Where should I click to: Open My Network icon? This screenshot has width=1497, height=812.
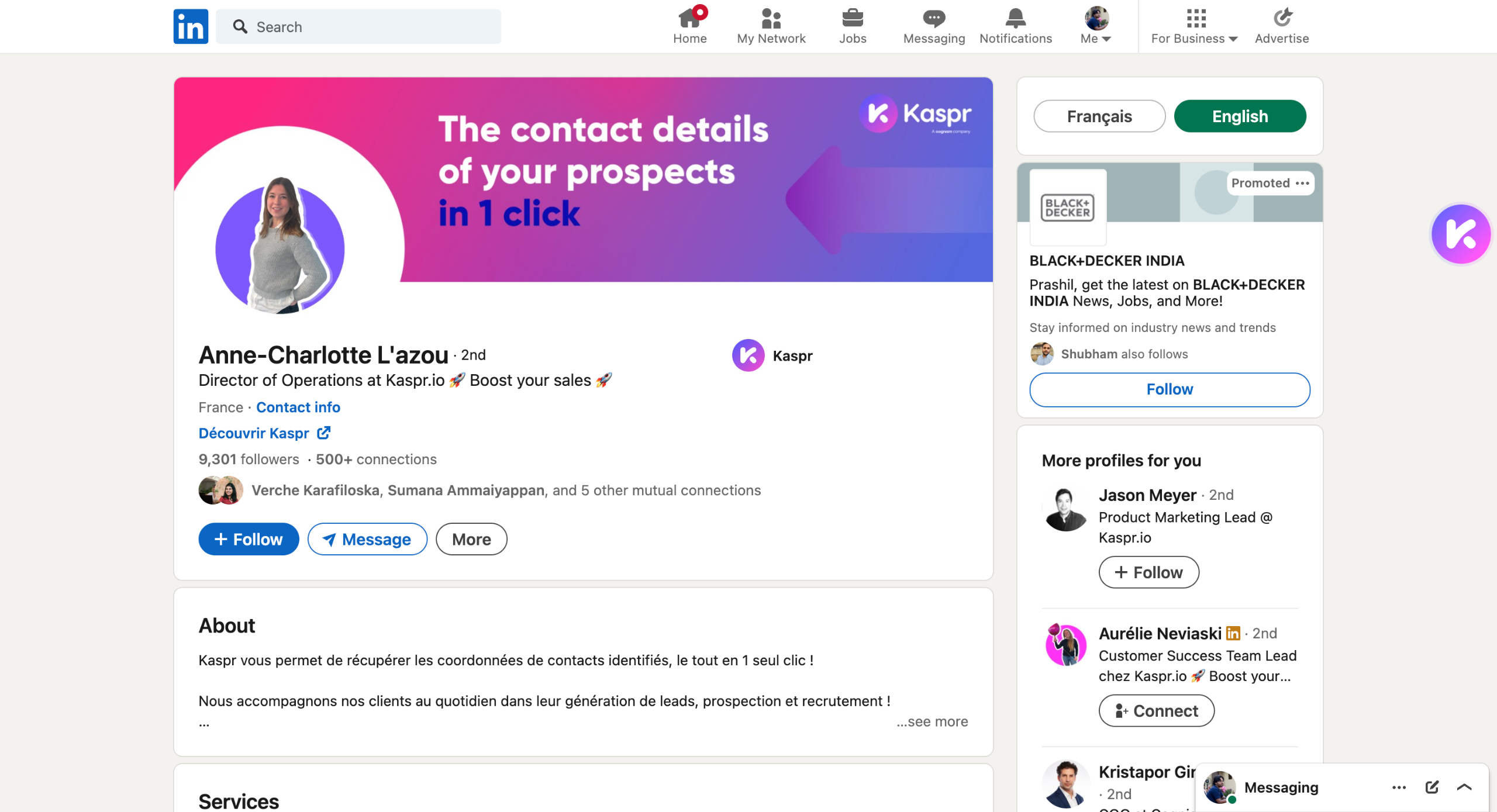point(771,19)
